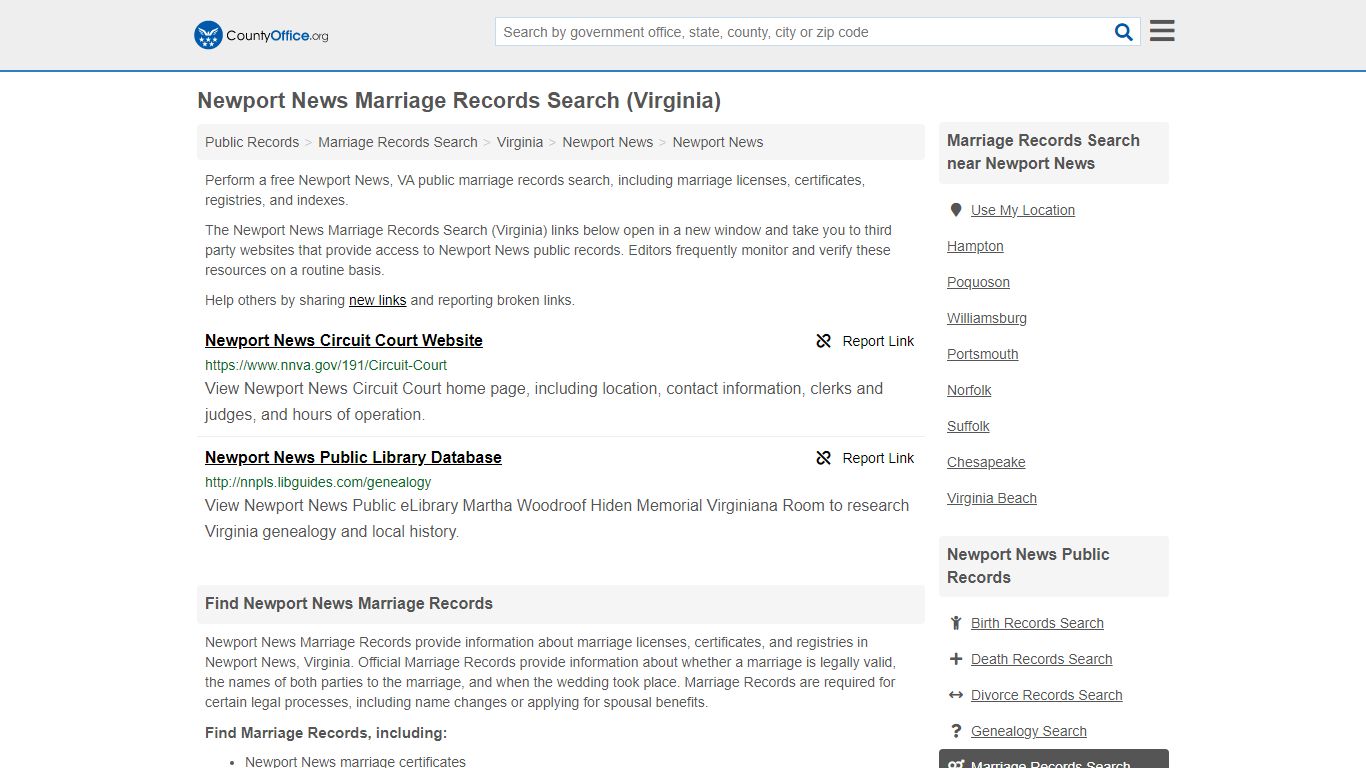Click 'Find Marriage Records, including:' subheading
Image resolution: width=1366 pixels, height=768 pixels.
tap(326, 733)
